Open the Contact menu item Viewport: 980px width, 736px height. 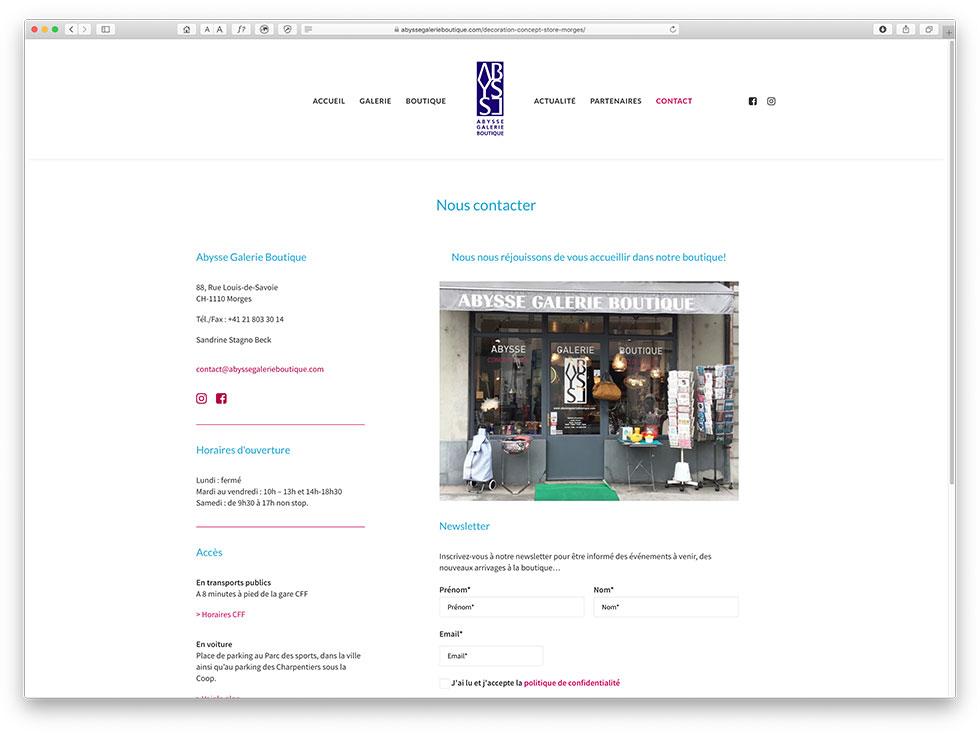pyautogui.click(x=674, y=101)
